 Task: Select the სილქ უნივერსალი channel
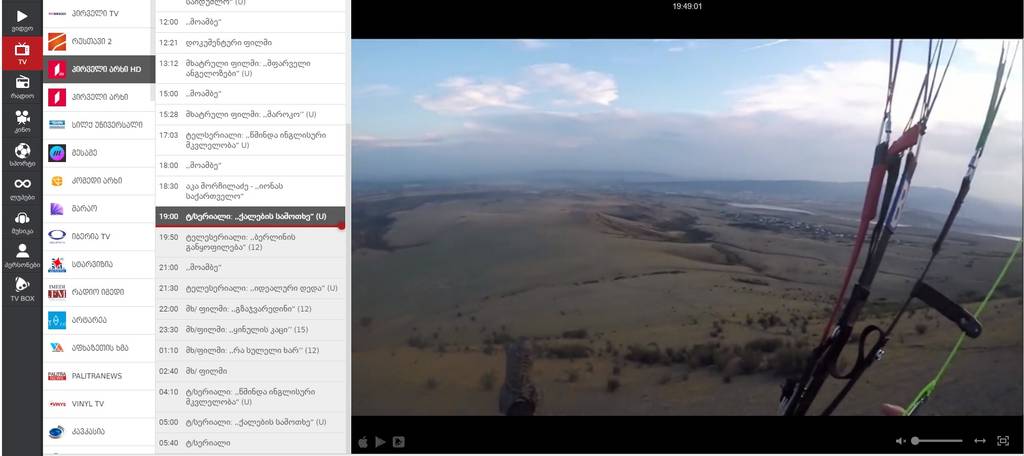[99, 125]
